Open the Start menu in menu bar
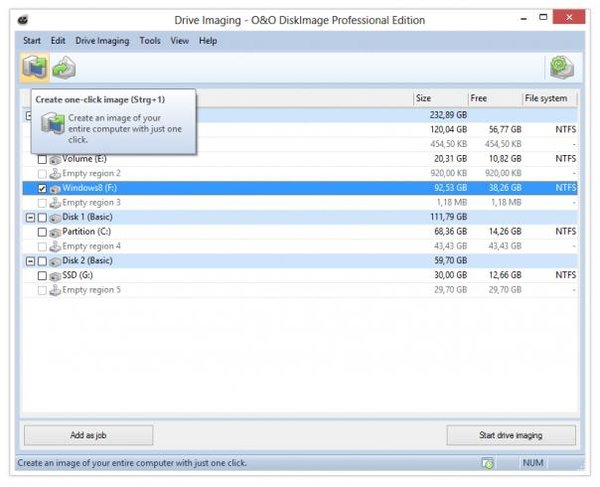The width and height of the screenshot is (600, 487). click(x=32, y=41)
